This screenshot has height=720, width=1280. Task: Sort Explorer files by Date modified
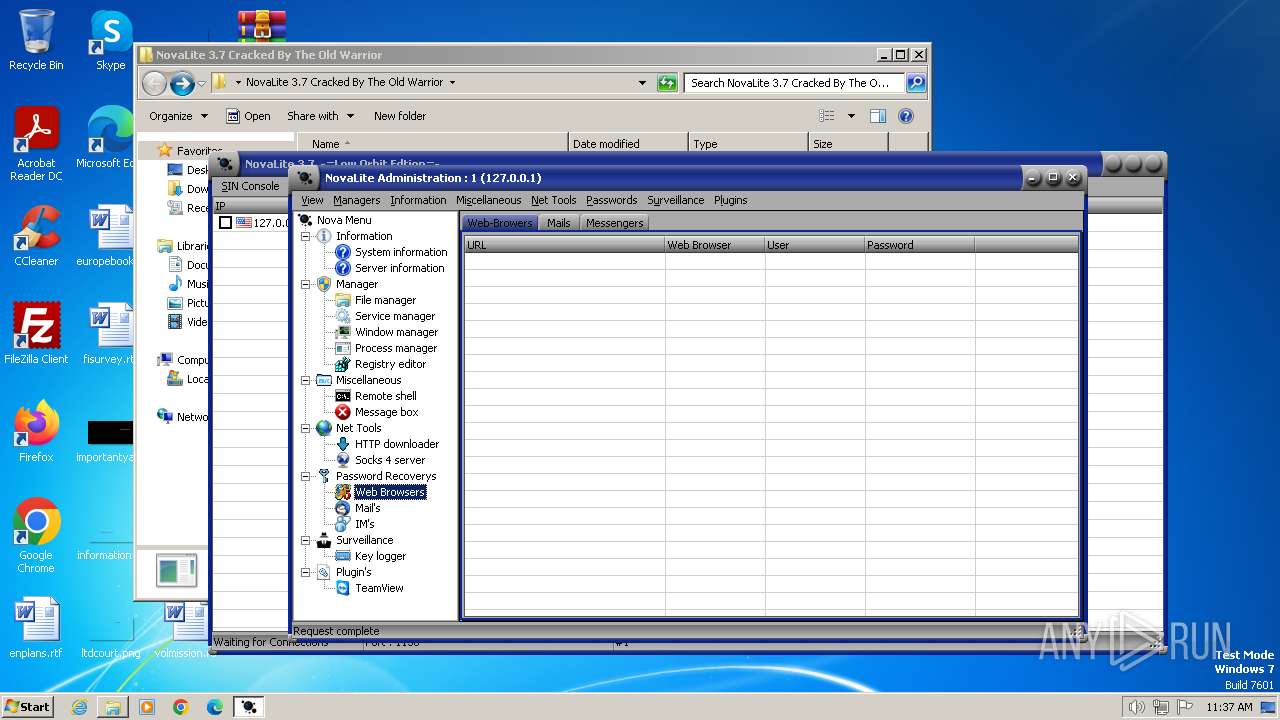[x=628, y=144]
